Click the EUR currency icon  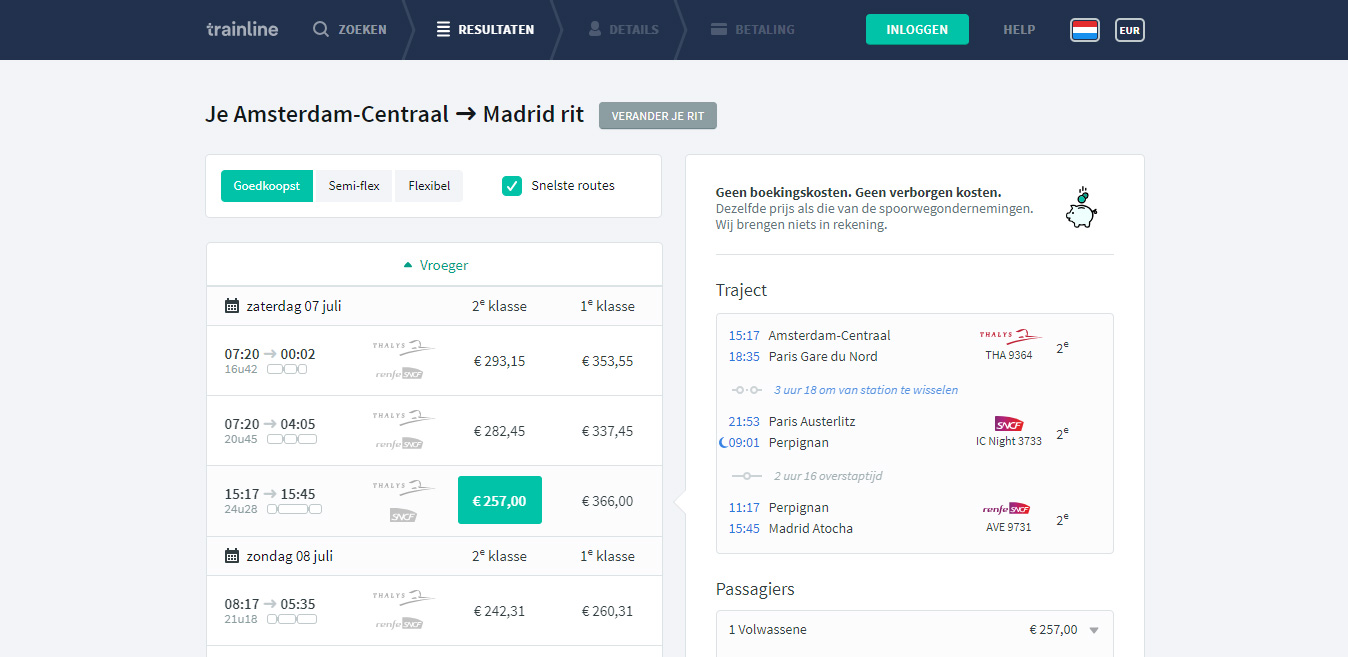(1129, 30)
